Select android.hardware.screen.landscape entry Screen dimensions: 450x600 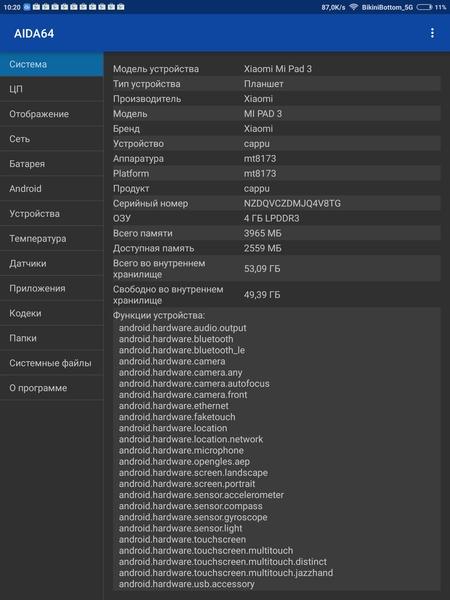[x=193, y=473]
